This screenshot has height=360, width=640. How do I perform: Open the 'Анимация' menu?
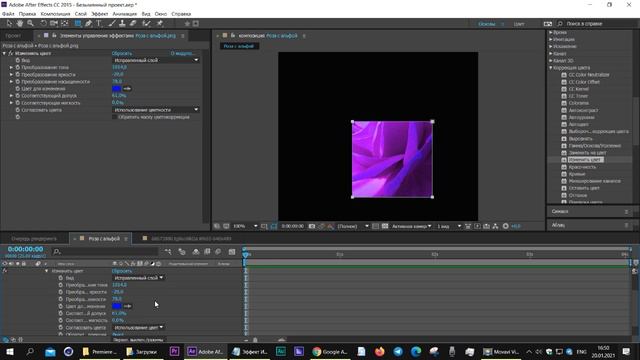(124, 14)
